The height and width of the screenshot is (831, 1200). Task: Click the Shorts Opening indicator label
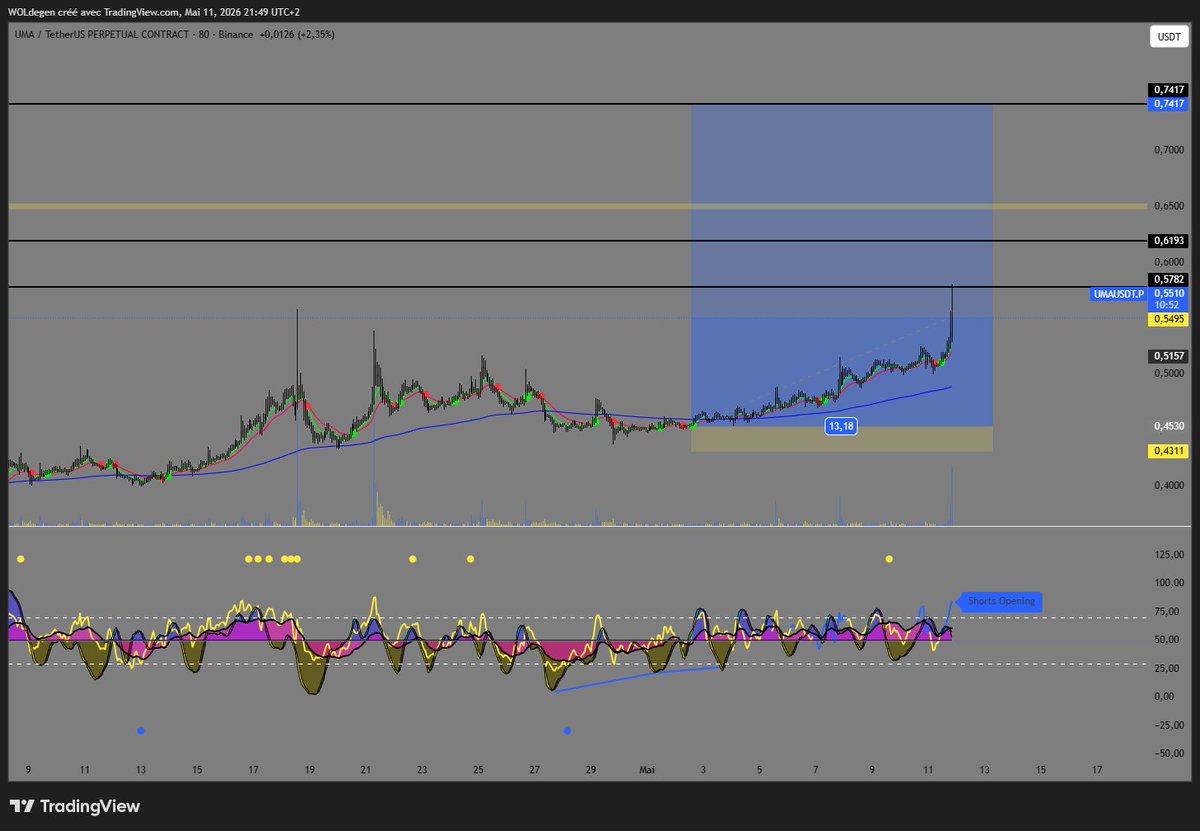click(1003, 601)
